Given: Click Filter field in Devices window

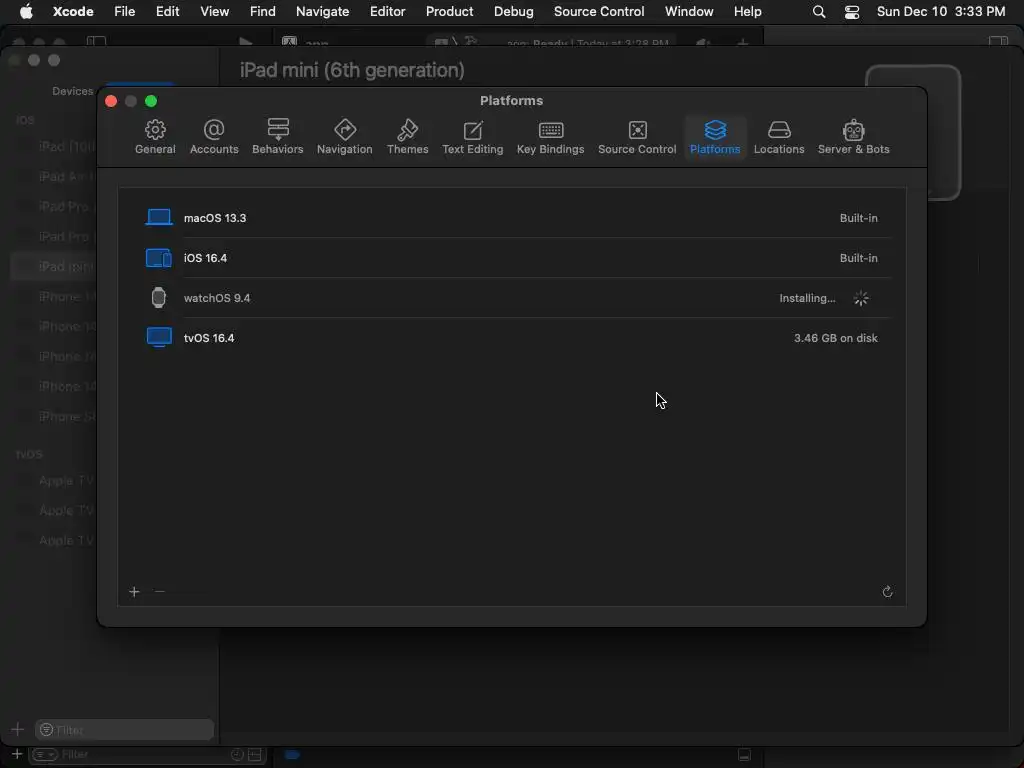Looking at the screenshot, I should point(125,729).
